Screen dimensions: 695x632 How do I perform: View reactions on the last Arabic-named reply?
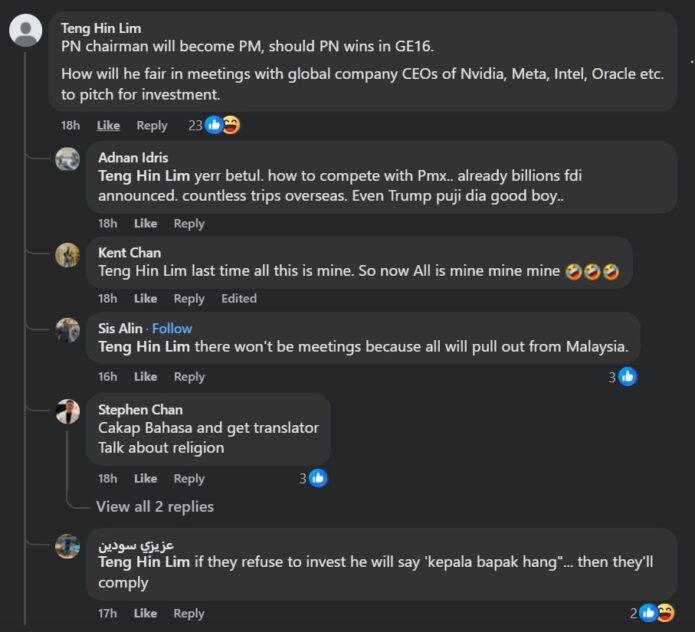point(653,613)
